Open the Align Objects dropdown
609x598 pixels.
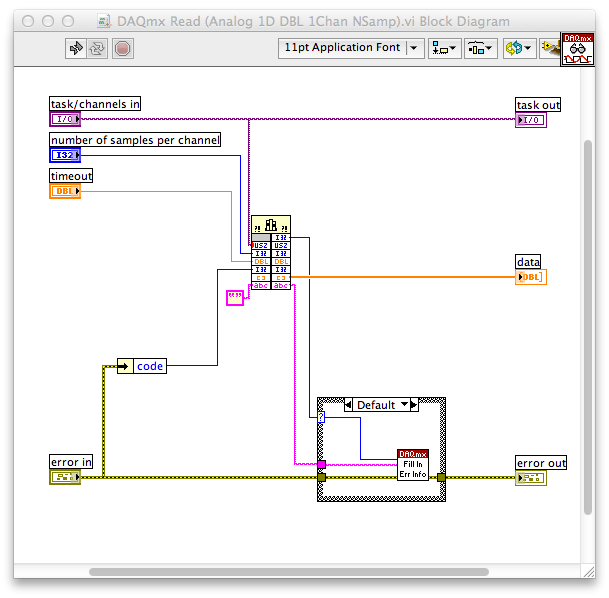click(x=445, y=49)
